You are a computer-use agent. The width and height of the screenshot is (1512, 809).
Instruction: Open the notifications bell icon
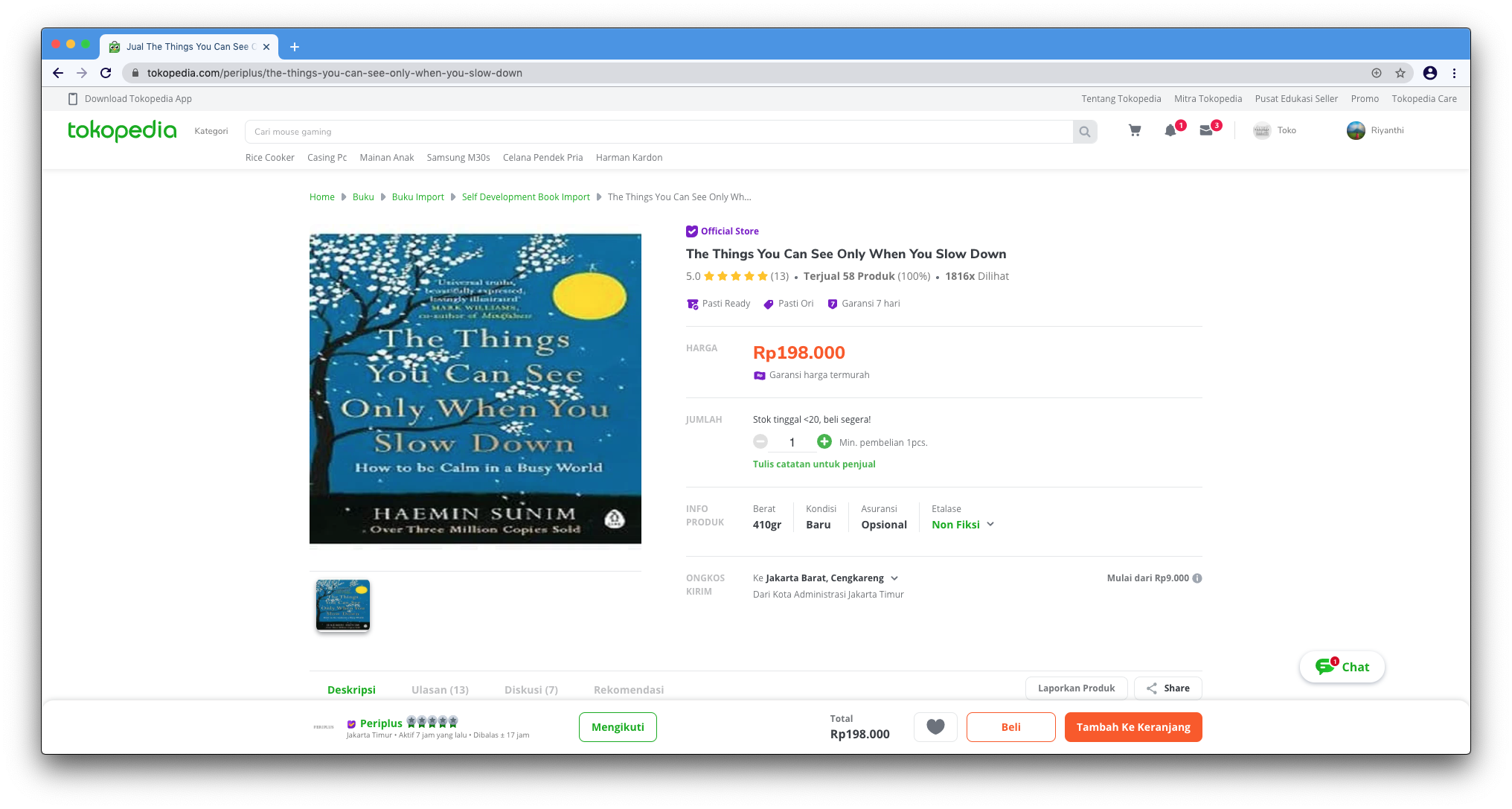click(x=1170, y=130)
